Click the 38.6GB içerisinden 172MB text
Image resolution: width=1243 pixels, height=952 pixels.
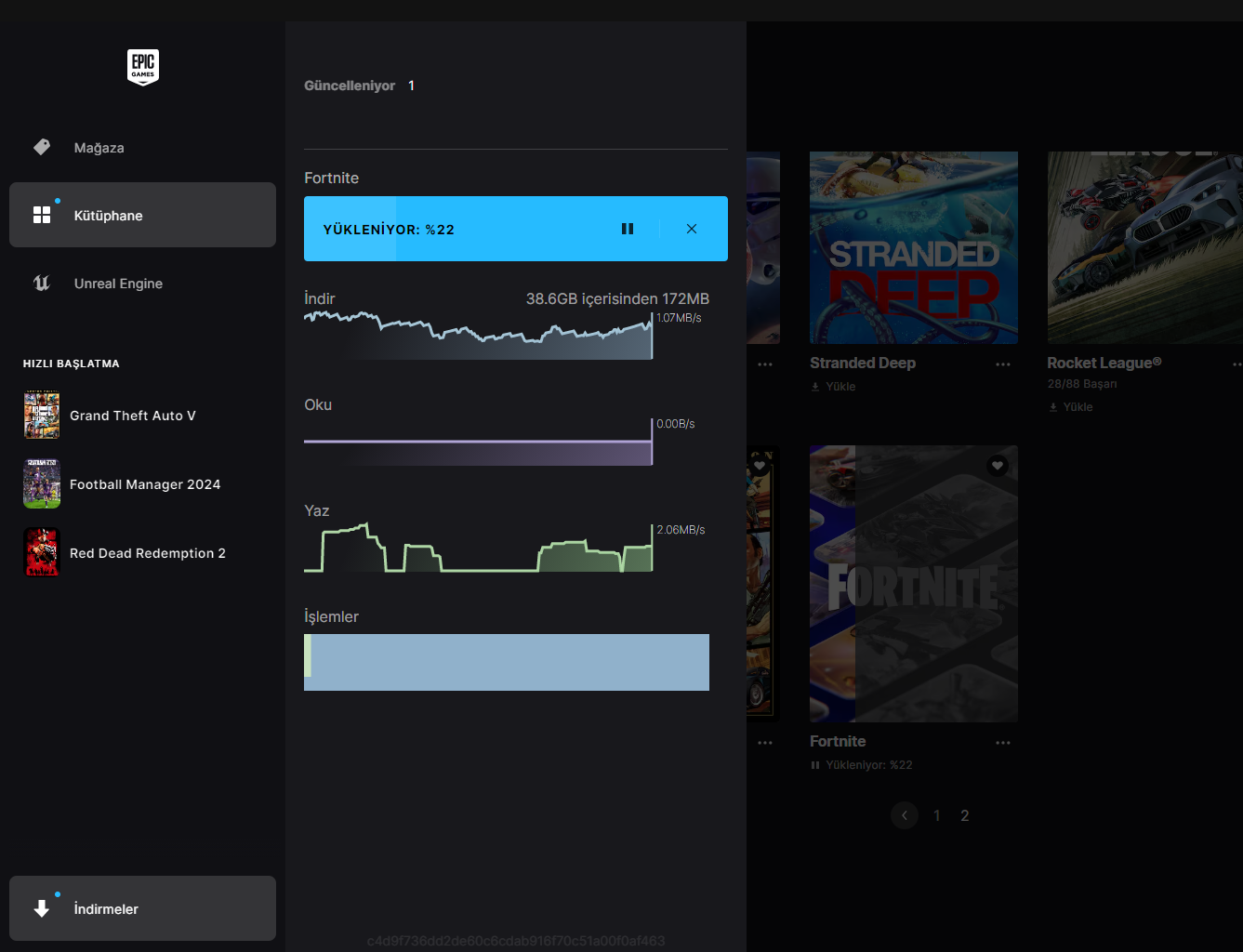[x=617, y=298]
